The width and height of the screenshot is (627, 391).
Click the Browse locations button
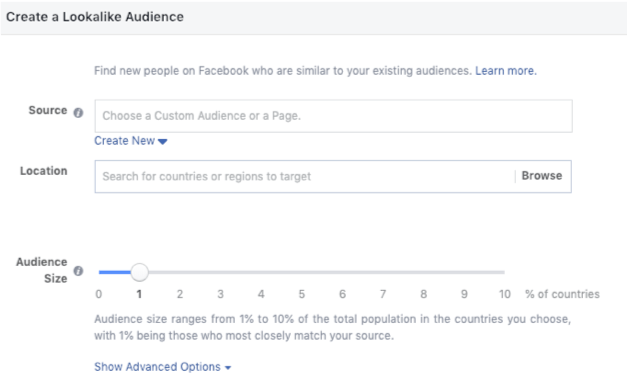click(x=542, y=176)
